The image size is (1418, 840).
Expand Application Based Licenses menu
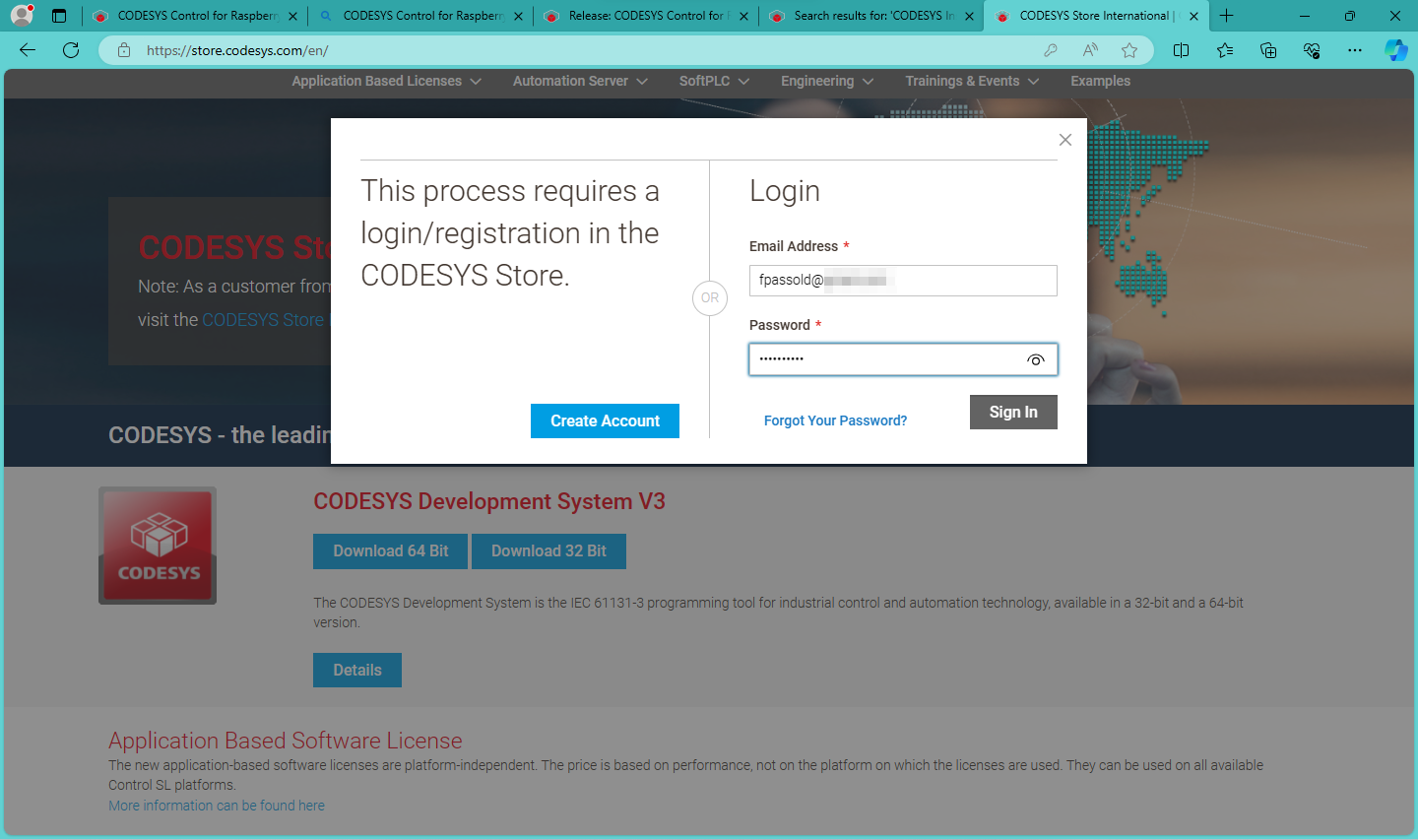click(x=386, y=81)
